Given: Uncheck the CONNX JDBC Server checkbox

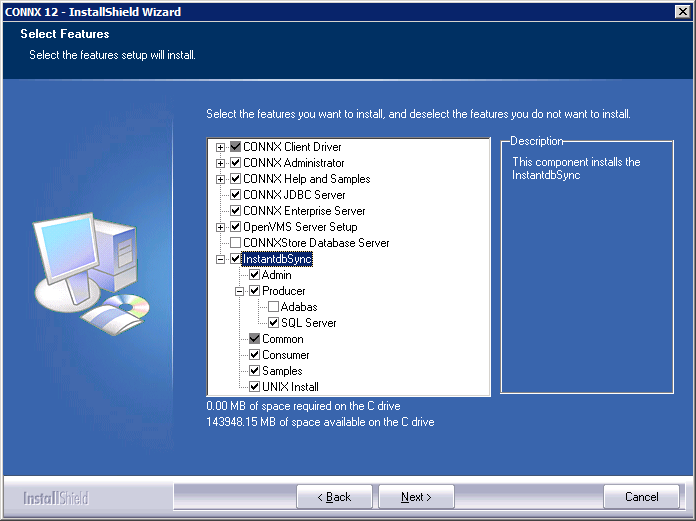Looking at the screenshot, I should pyautogui.click(x=236, y=195).
